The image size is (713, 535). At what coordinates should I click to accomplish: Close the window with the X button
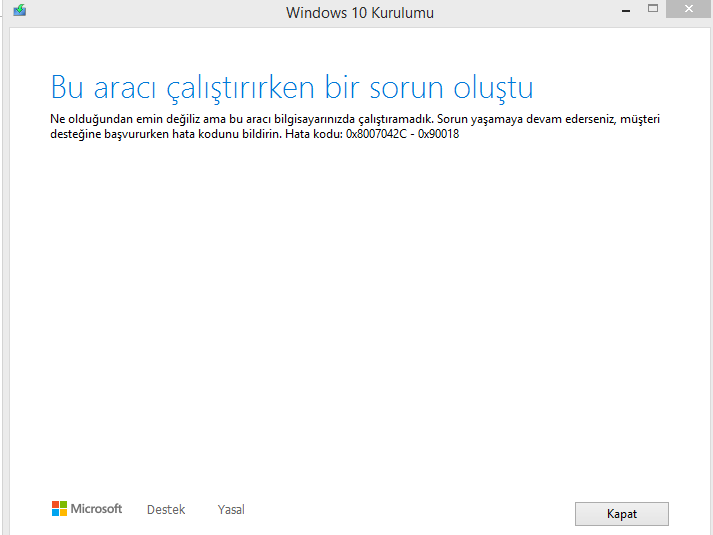689,9
